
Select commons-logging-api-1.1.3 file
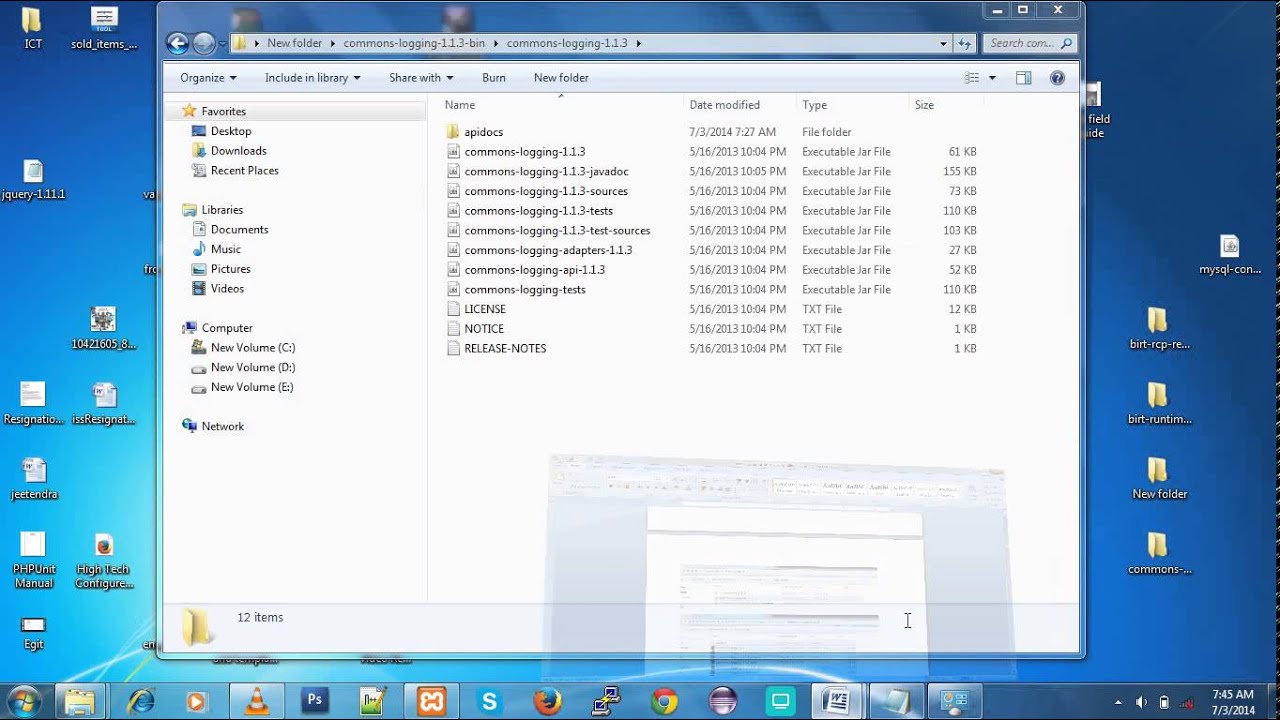point(534,270)
